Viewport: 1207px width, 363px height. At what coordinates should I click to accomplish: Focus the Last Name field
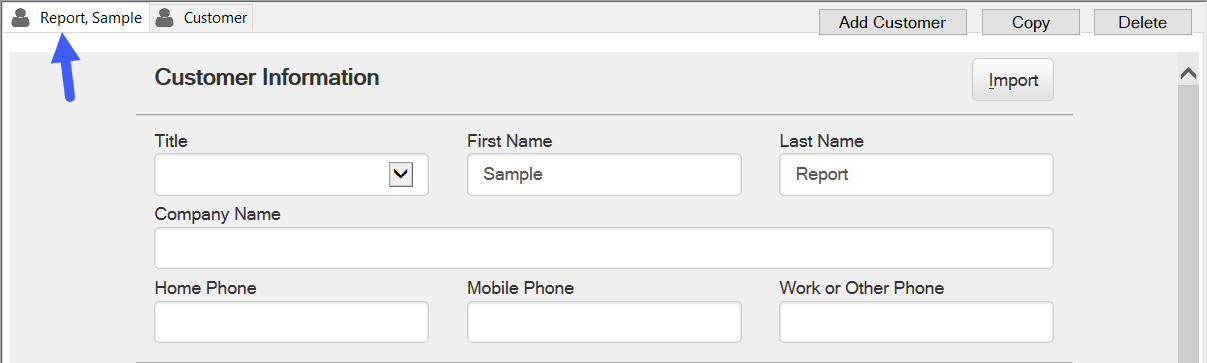916,174
